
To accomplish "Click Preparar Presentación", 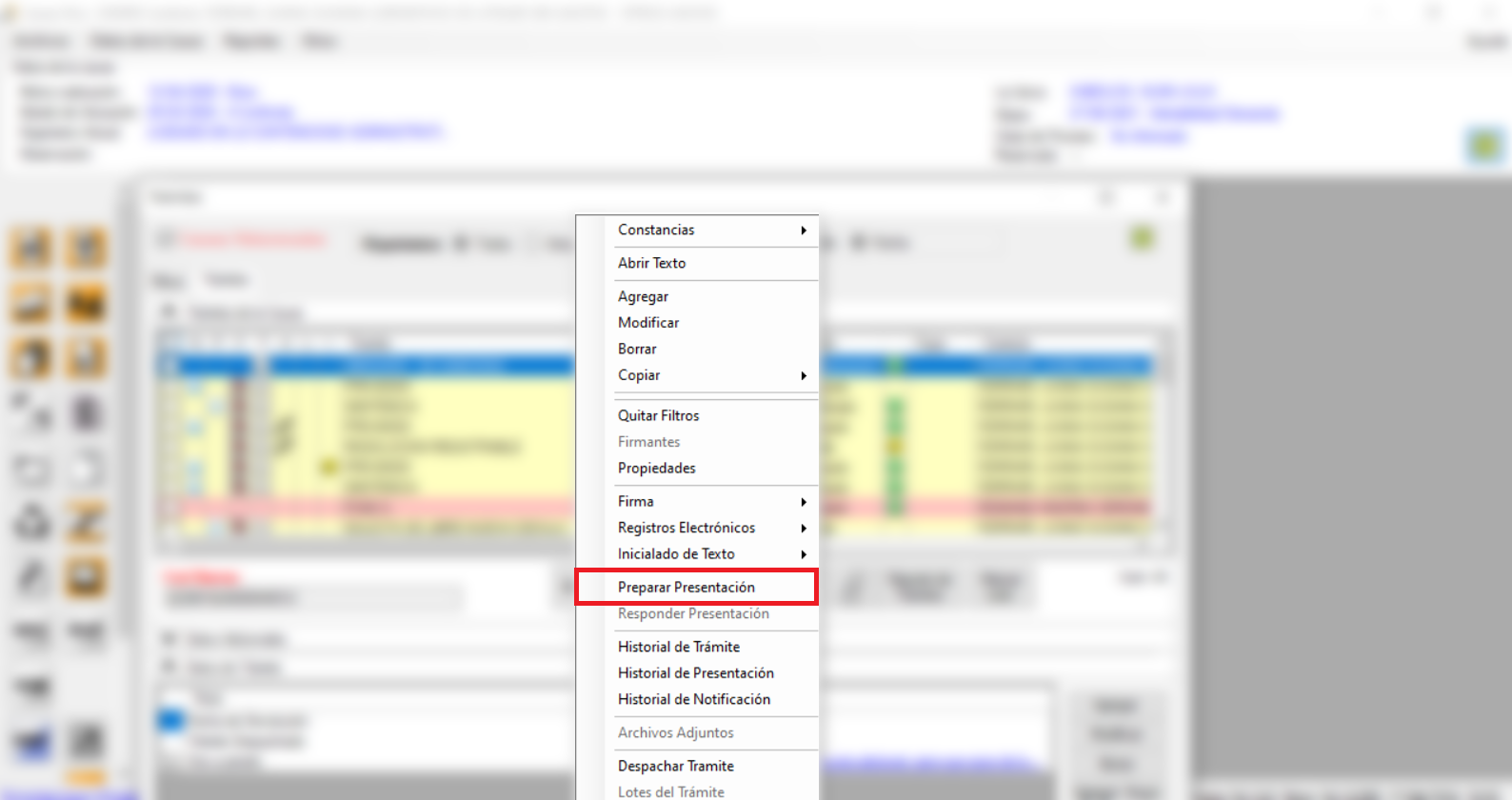I will point(686,587).
